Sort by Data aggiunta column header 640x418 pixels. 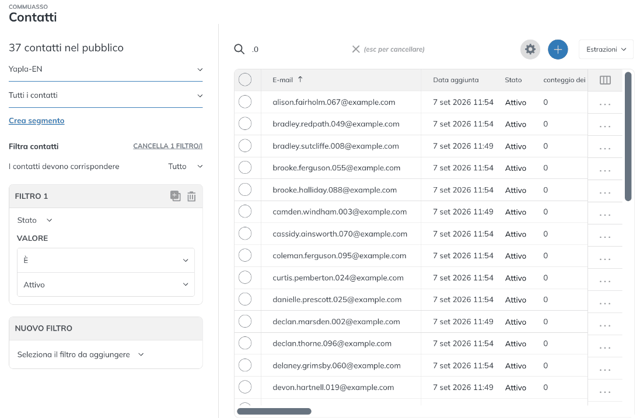click(456, 80)
